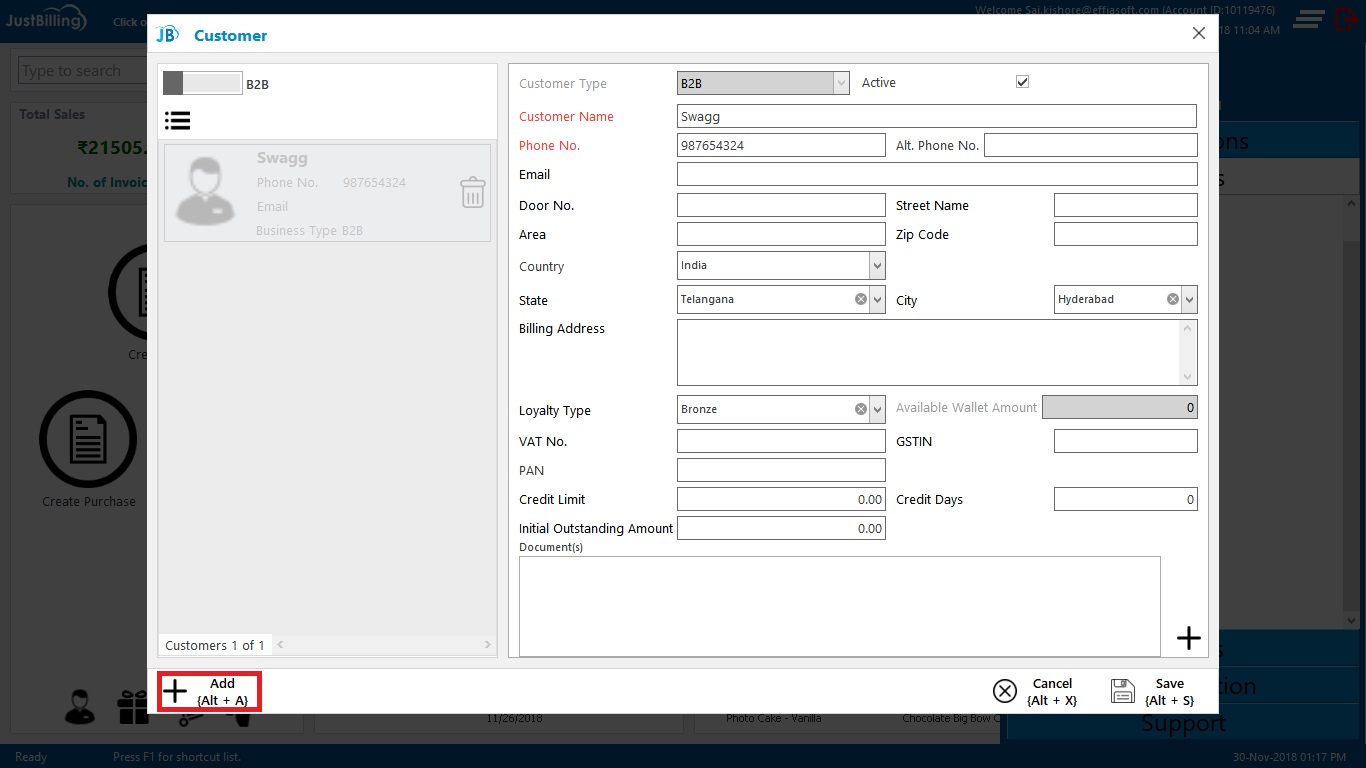Click the list view icon in customer panel
The height and width of the screenshot is (768, 1366).
(x=178, y=120)
